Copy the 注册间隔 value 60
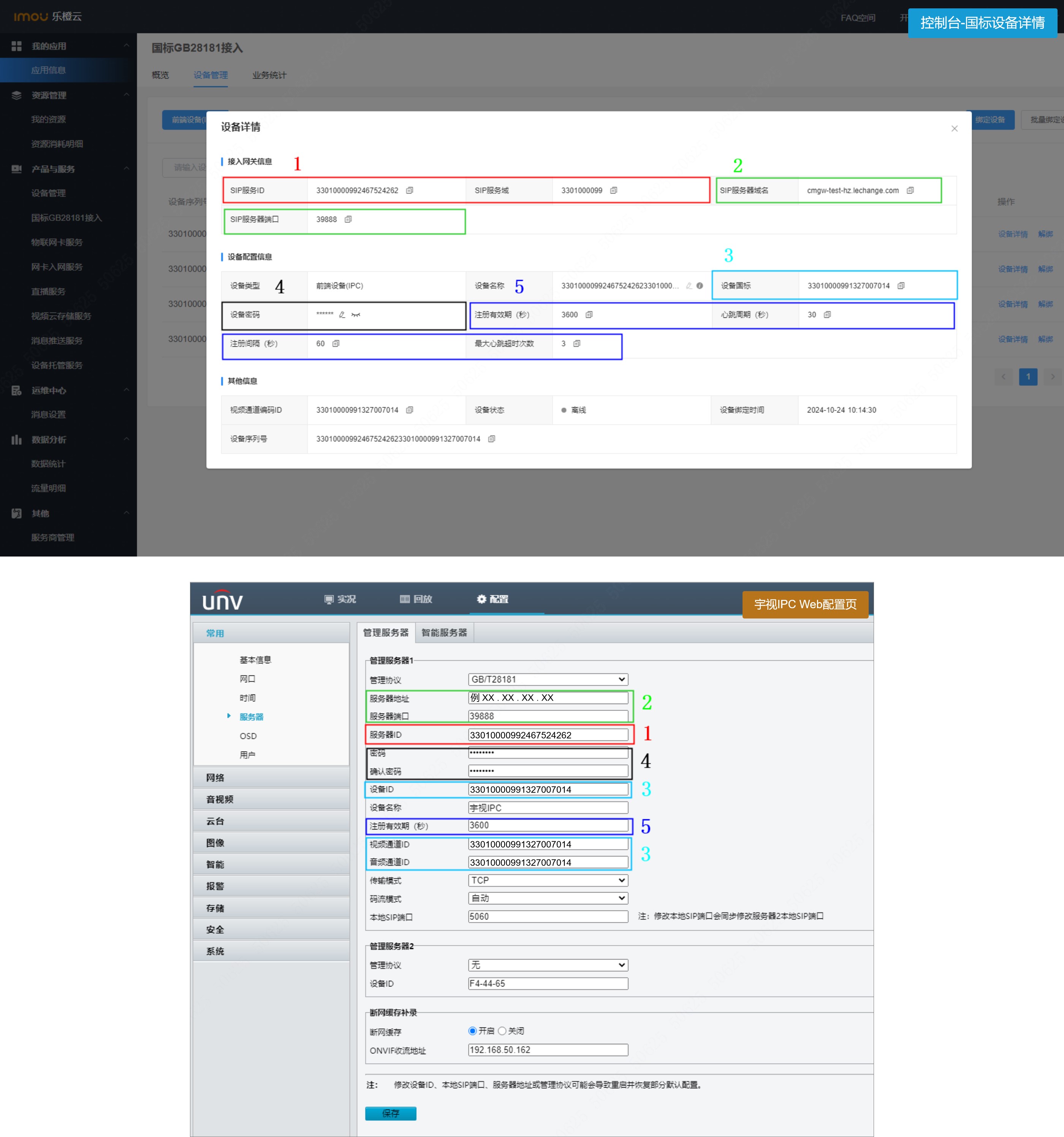Image resolution: width=1064 pixels, height=1137 pixels. tap(336, 344)
